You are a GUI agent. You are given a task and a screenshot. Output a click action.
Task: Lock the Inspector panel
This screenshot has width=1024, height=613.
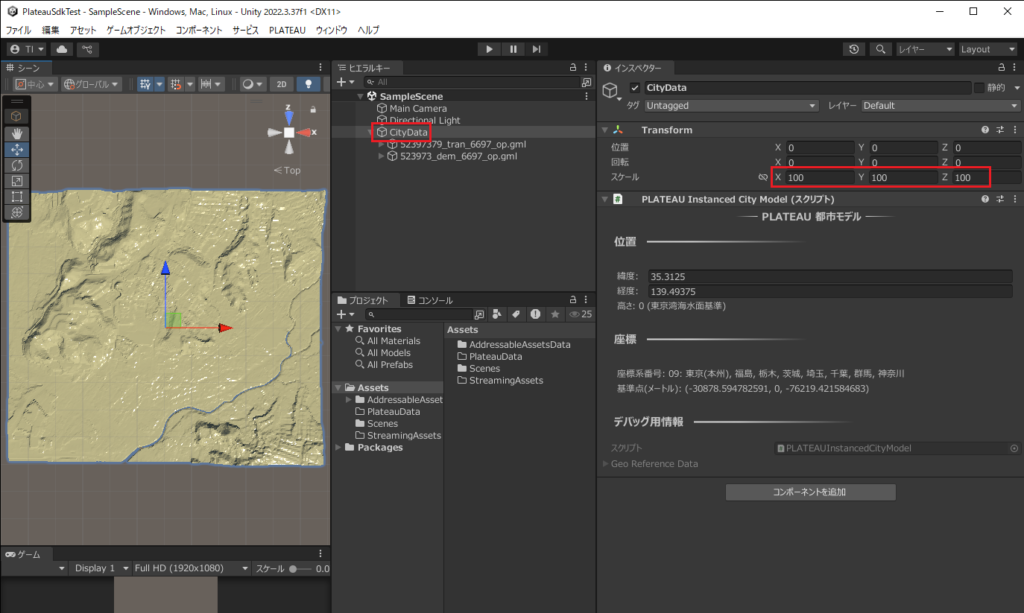point(1001,67)
